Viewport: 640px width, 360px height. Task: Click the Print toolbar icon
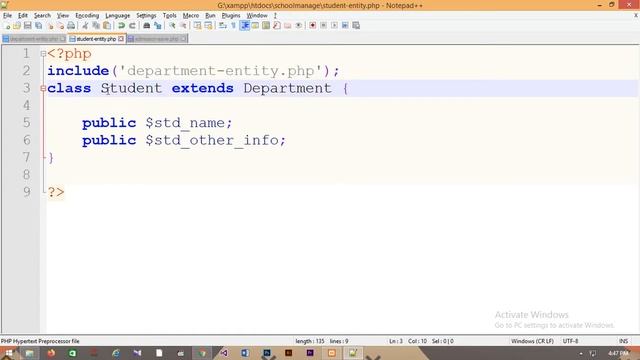coord(71,26)
